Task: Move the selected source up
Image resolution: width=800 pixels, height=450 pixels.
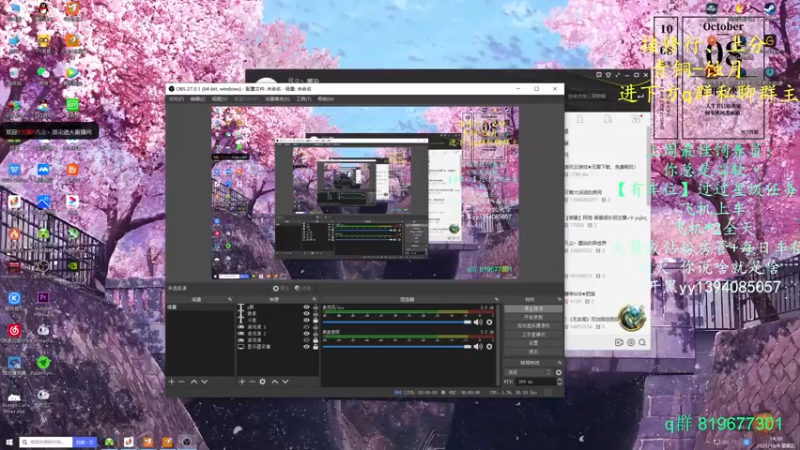Action: coord(275,381)
